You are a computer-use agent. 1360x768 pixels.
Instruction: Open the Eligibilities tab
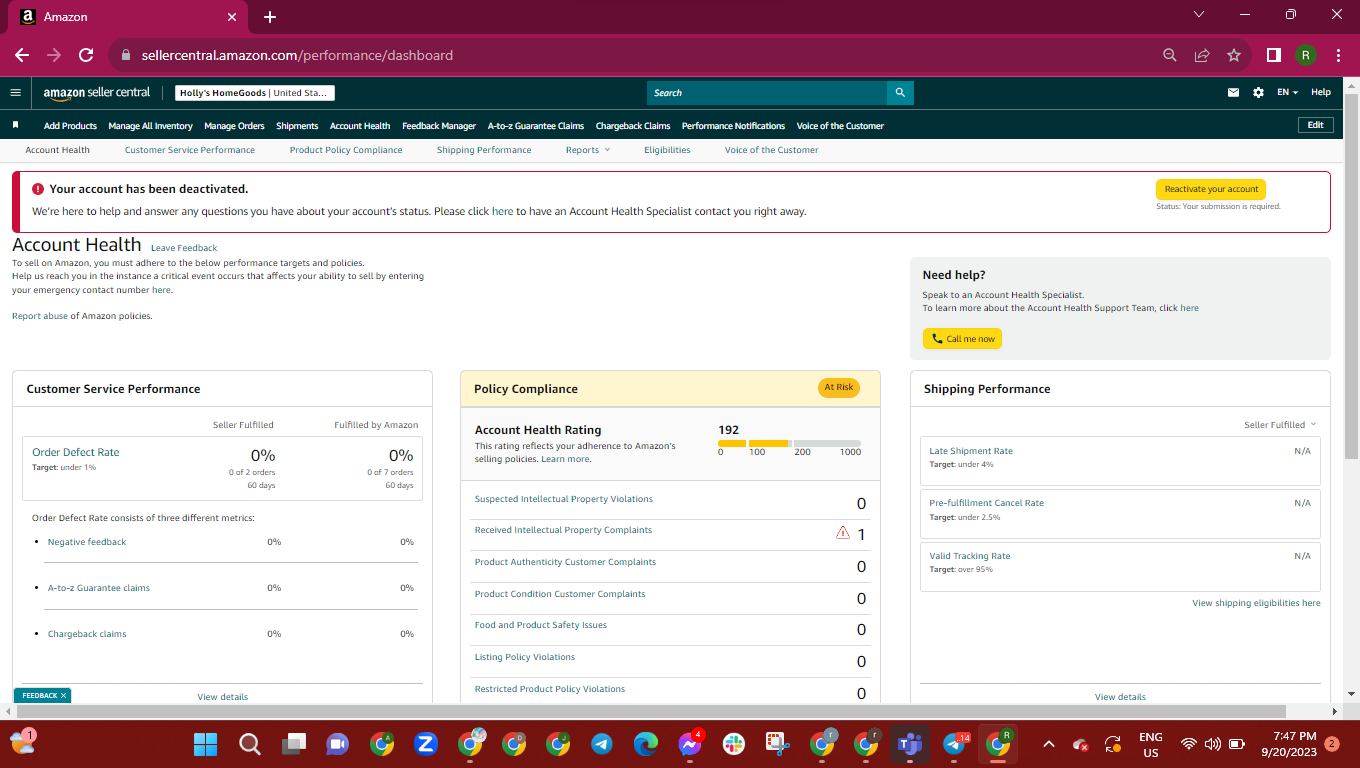pyautogui.click(x=667, y=150)
